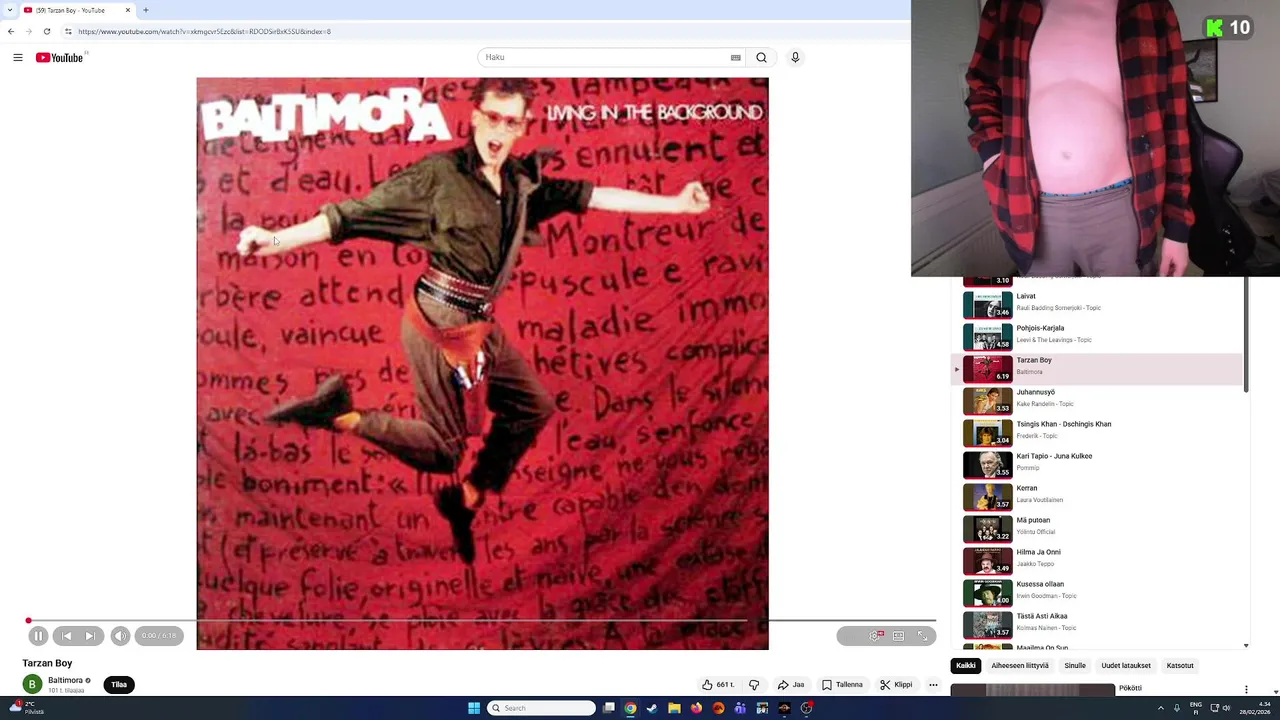Image resolution: width=1280 pixels, height=720 pixels.
Task: Open Firefox from the taskbar
Action: point(696,708)
